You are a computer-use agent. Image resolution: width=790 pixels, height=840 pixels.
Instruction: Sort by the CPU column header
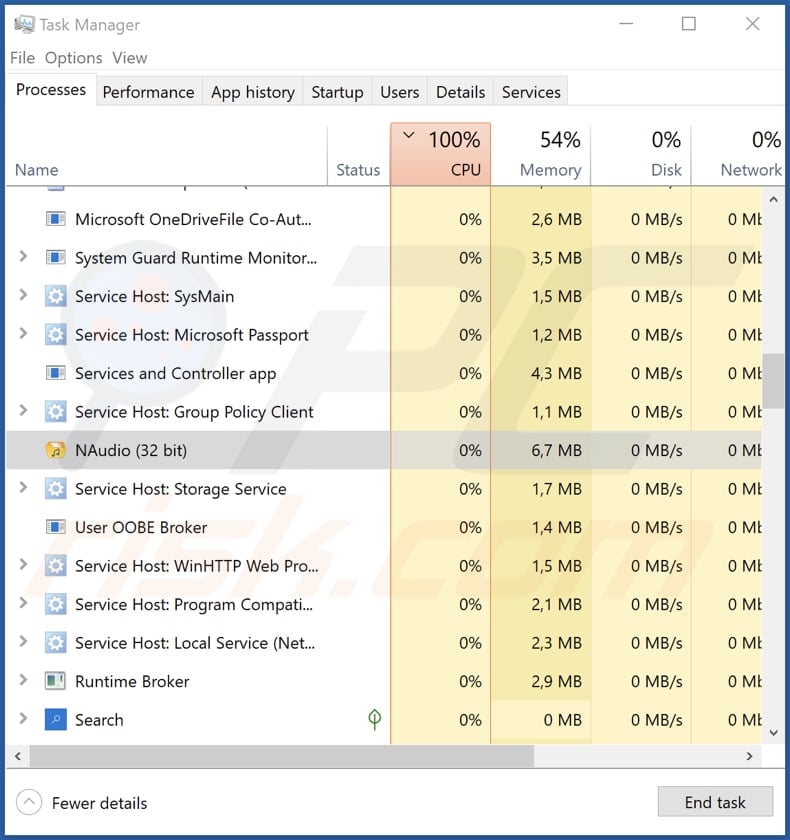point(441,154)
